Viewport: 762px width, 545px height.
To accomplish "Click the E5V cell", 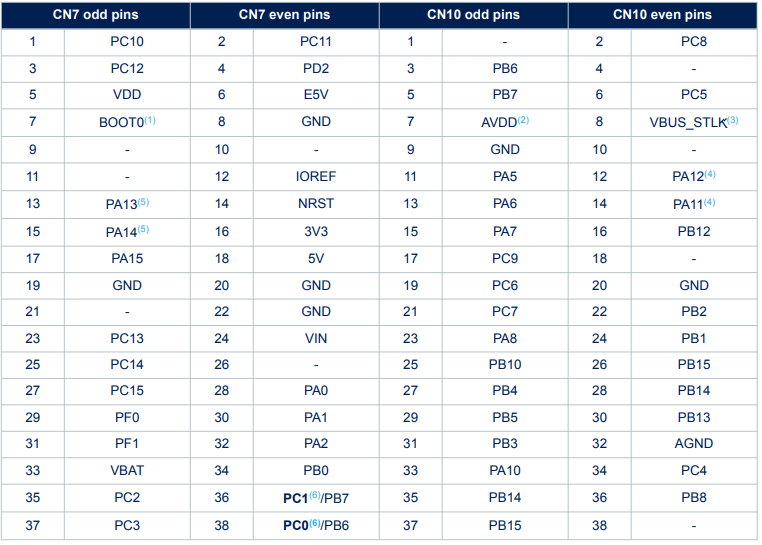I will pyautogui.click(x=316, y=94).
